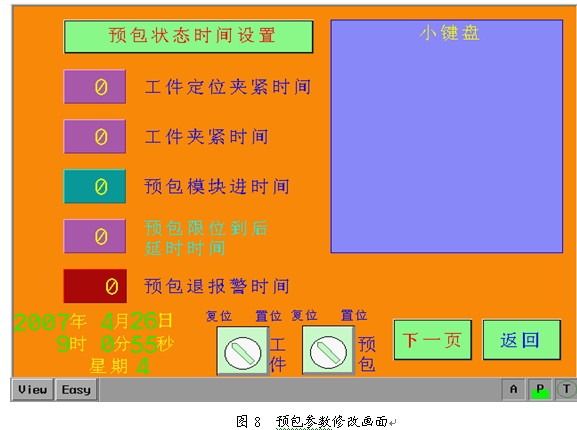Screen dimensions: 577x430
Task: Click the 返回 return button
Action: [x=522, y=340]
